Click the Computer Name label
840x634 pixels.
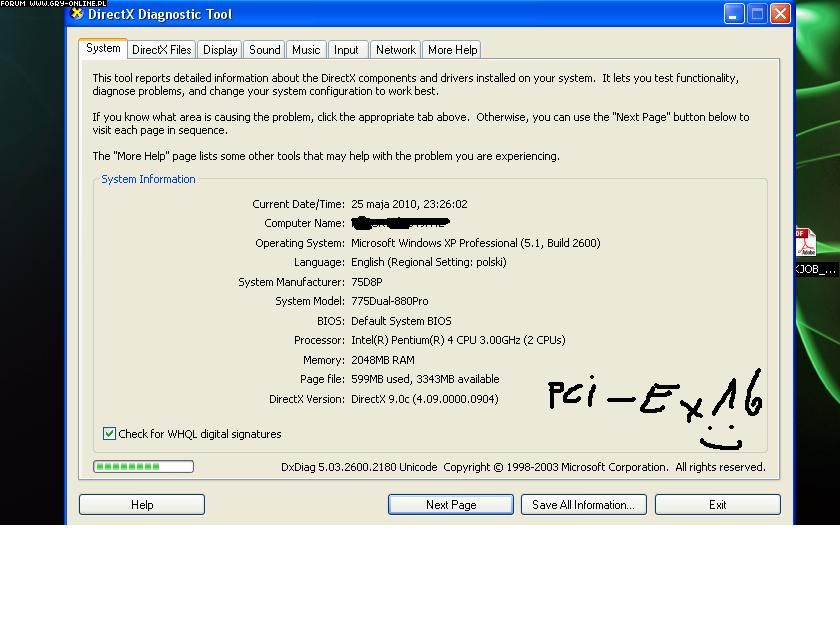(304, 223)
